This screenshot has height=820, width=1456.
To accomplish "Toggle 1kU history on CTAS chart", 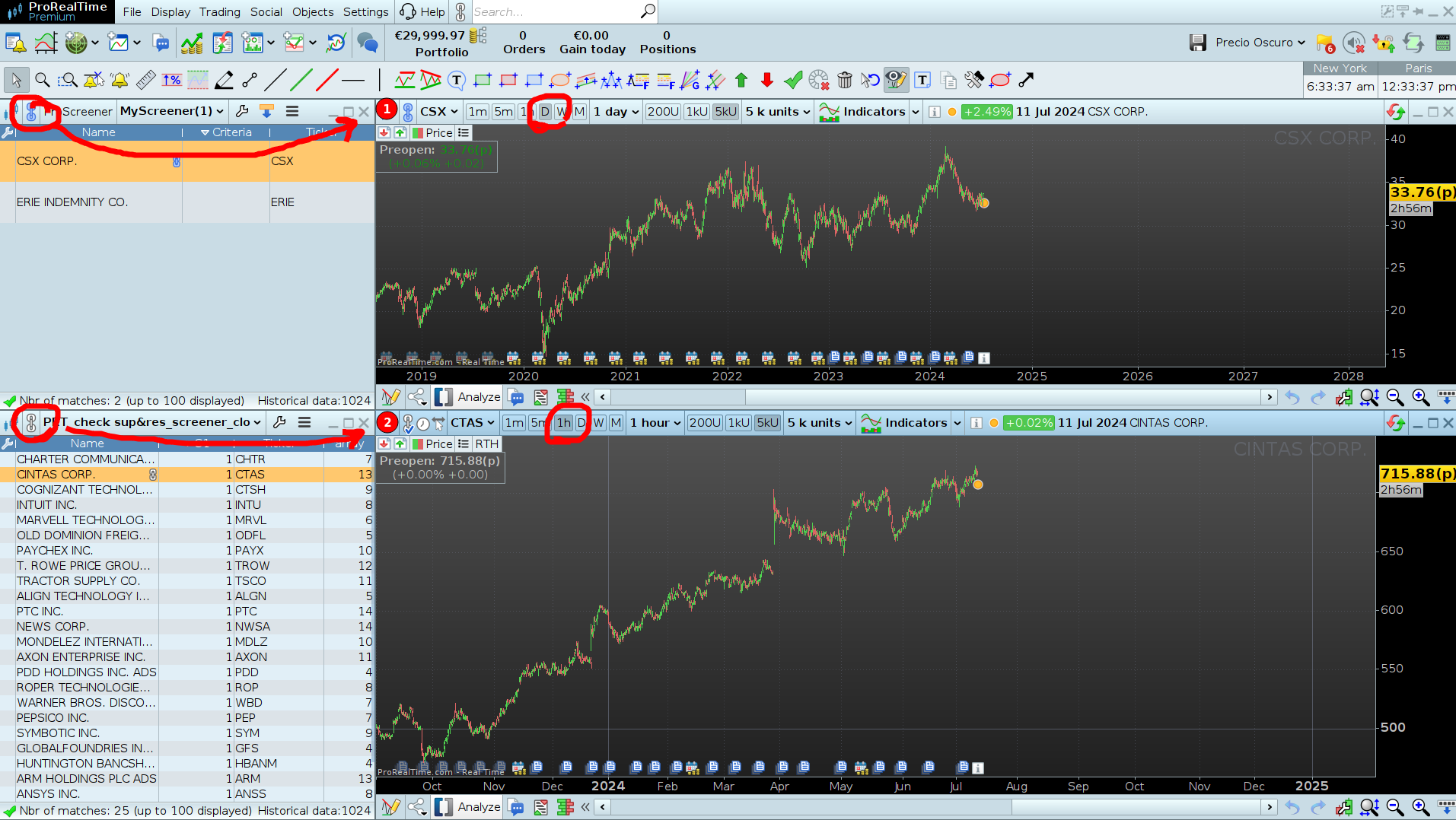I will 739,423.
